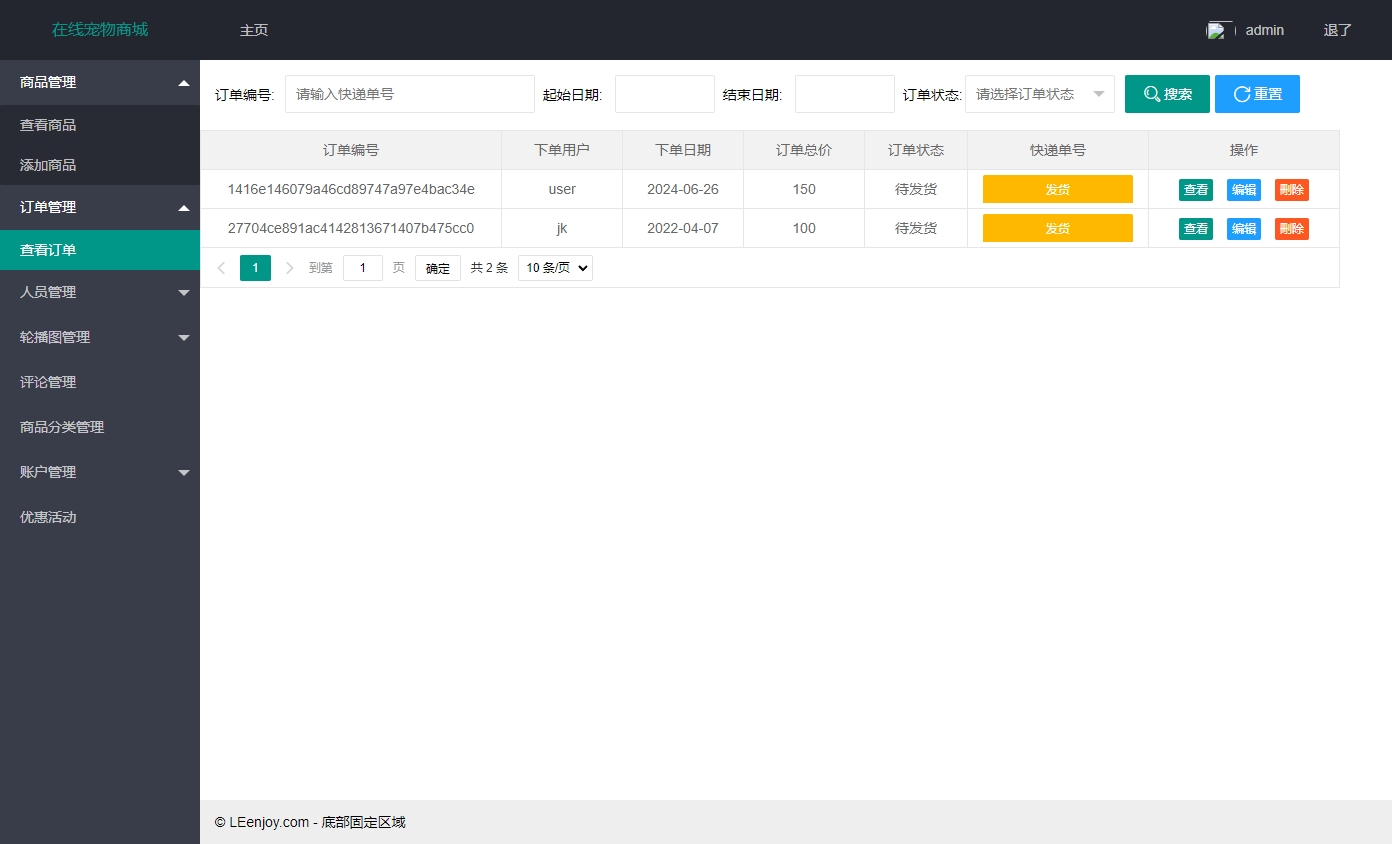Viewport: 1392px width, 844px height.
Task: Click the search magnifier icon on 搜索 button
Action: [1153, 93]
